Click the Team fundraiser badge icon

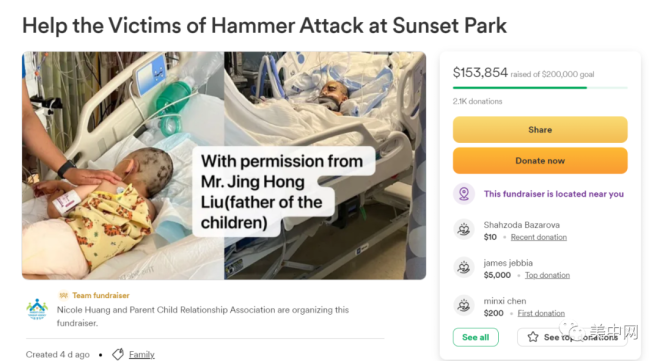[x=63, y=295]
